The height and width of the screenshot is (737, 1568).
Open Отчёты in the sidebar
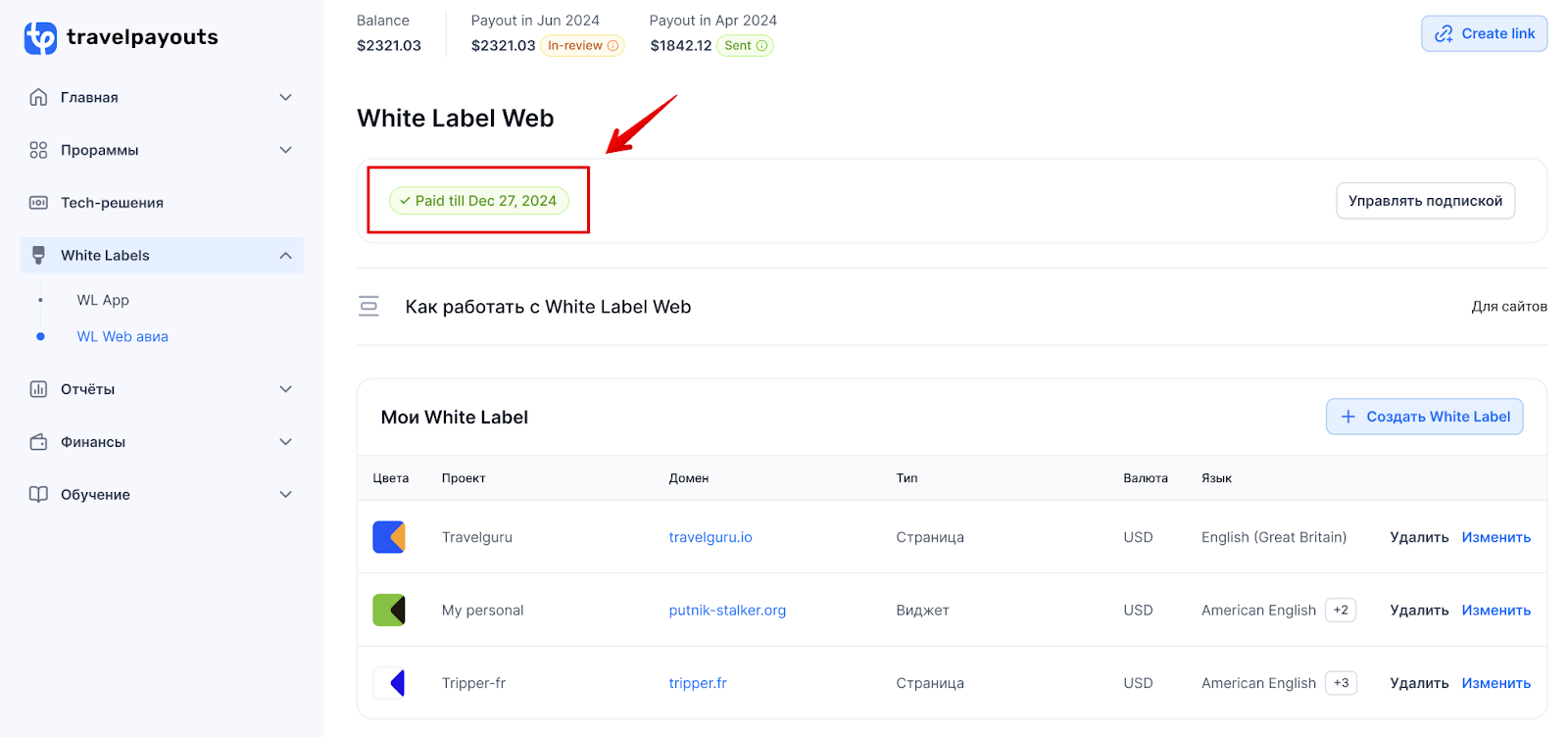[162, 389]
